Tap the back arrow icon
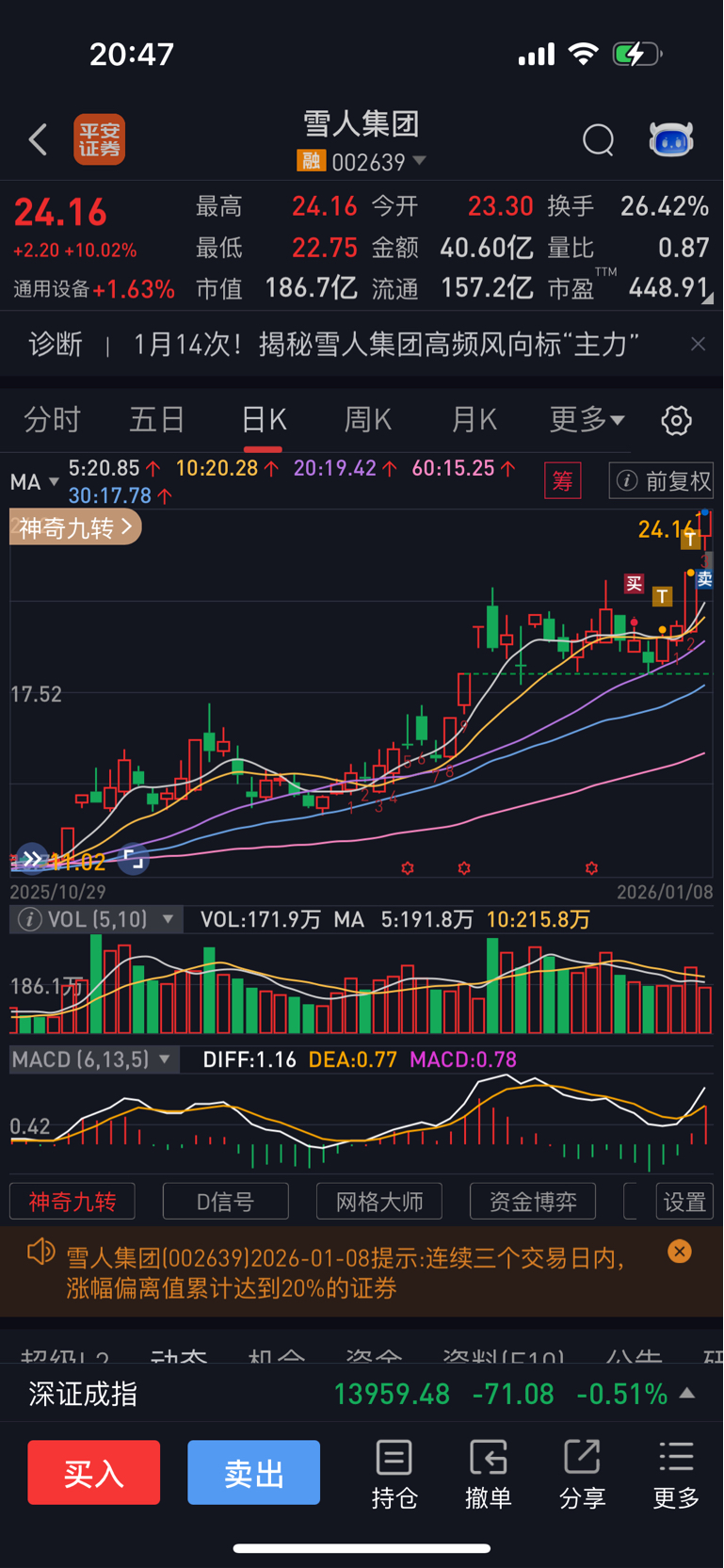The width and height of the screenshot is (724, 1568). 38,139
